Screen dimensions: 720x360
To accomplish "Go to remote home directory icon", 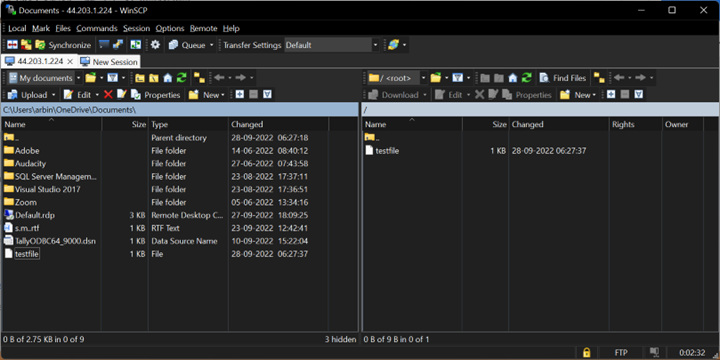I will [513, 78].
